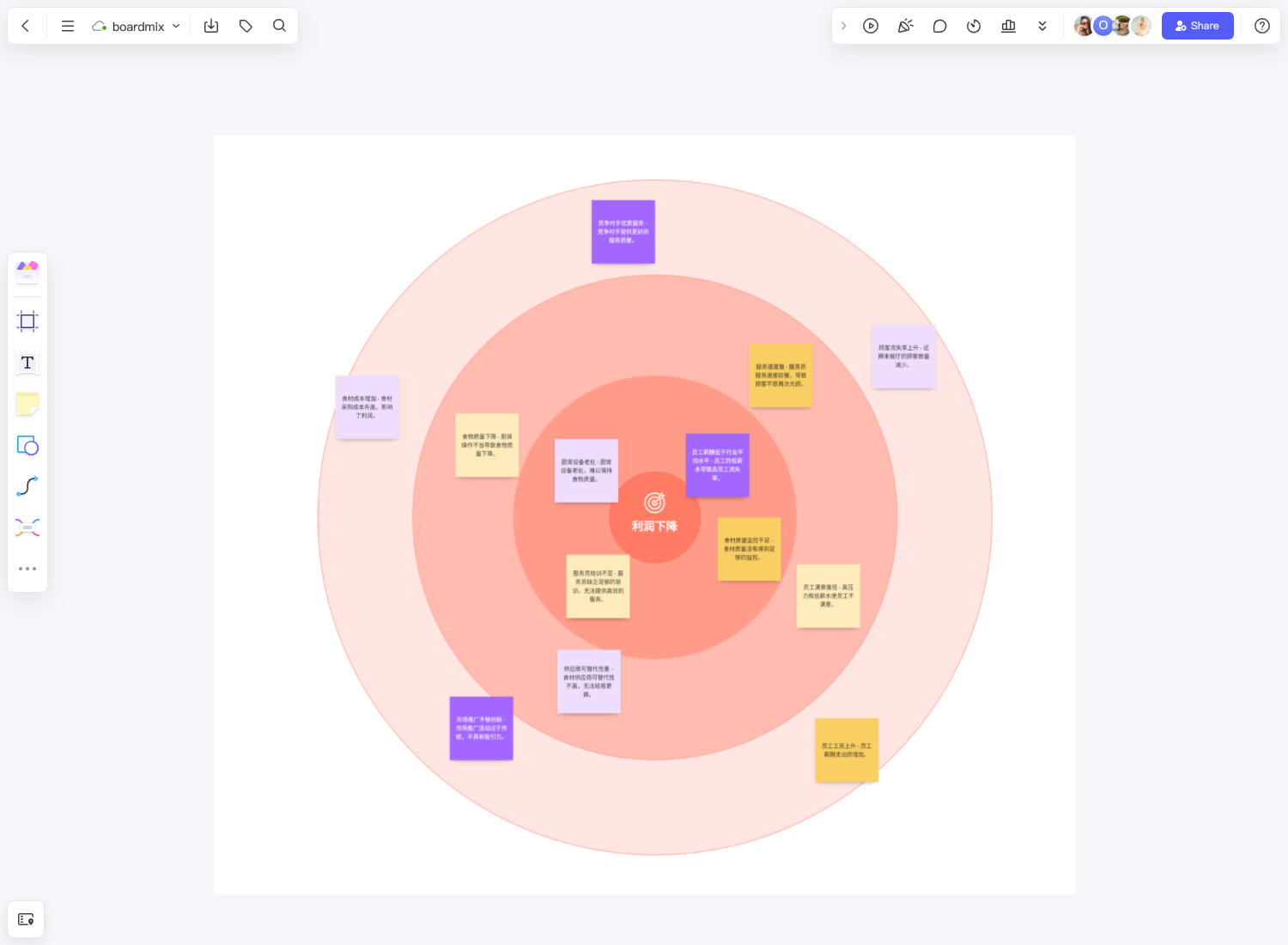Select pale yellow note '服务员培训不足'
Image resolution: width=1288 pixels, height=945 pixels.
pos(598,587)
